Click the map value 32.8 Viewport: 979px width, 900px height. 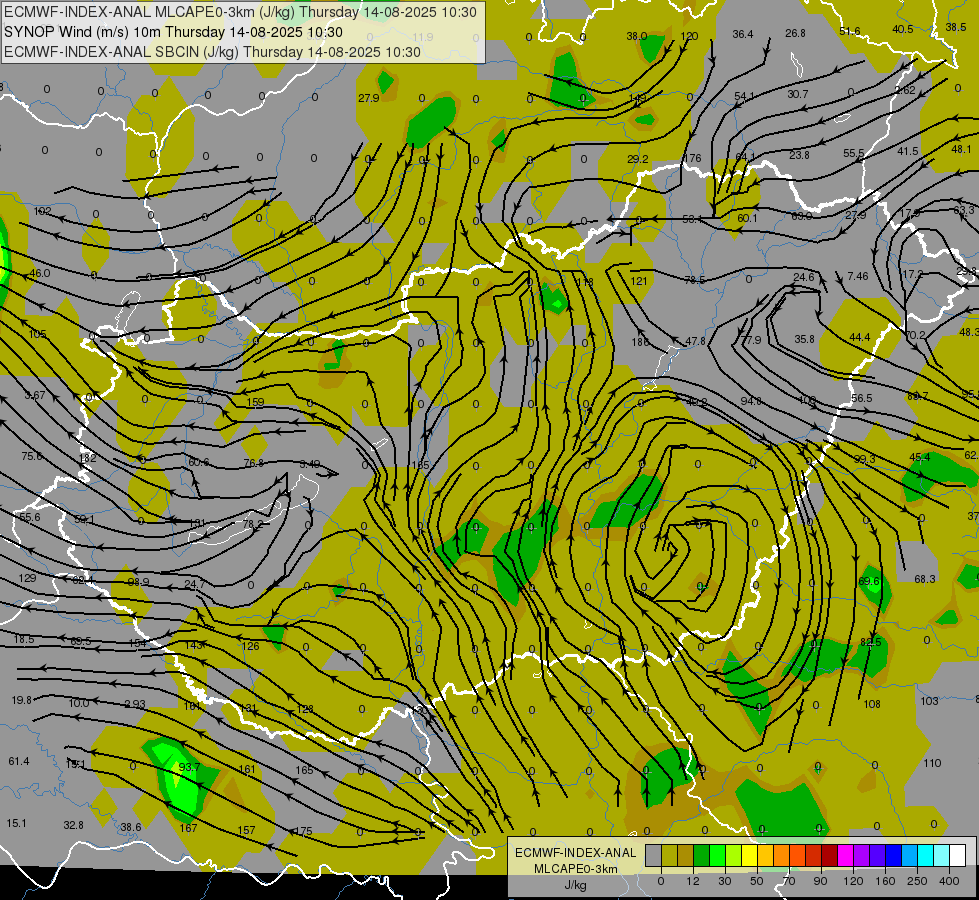tap(73, 825)
